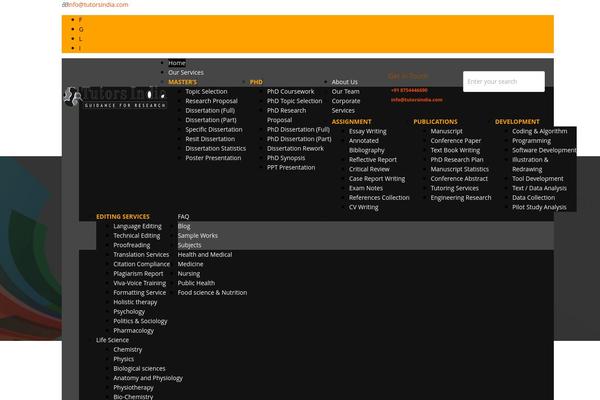The height and width of the screenshot is (400, 600).
Task: Focus the 'Enter your search' field
Action: coord(504,82)
